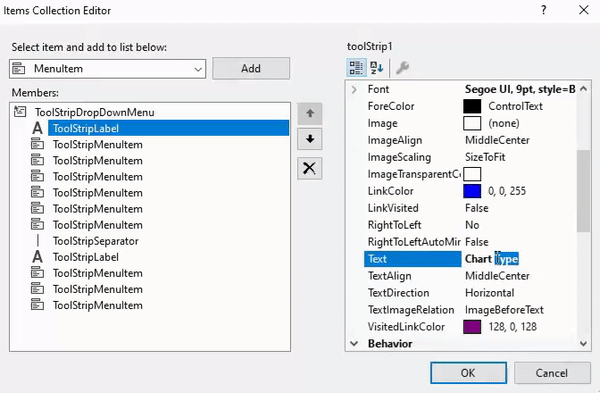The image size is (600, 393).
Task: Click Add button
Action: [x=251, y=68]
